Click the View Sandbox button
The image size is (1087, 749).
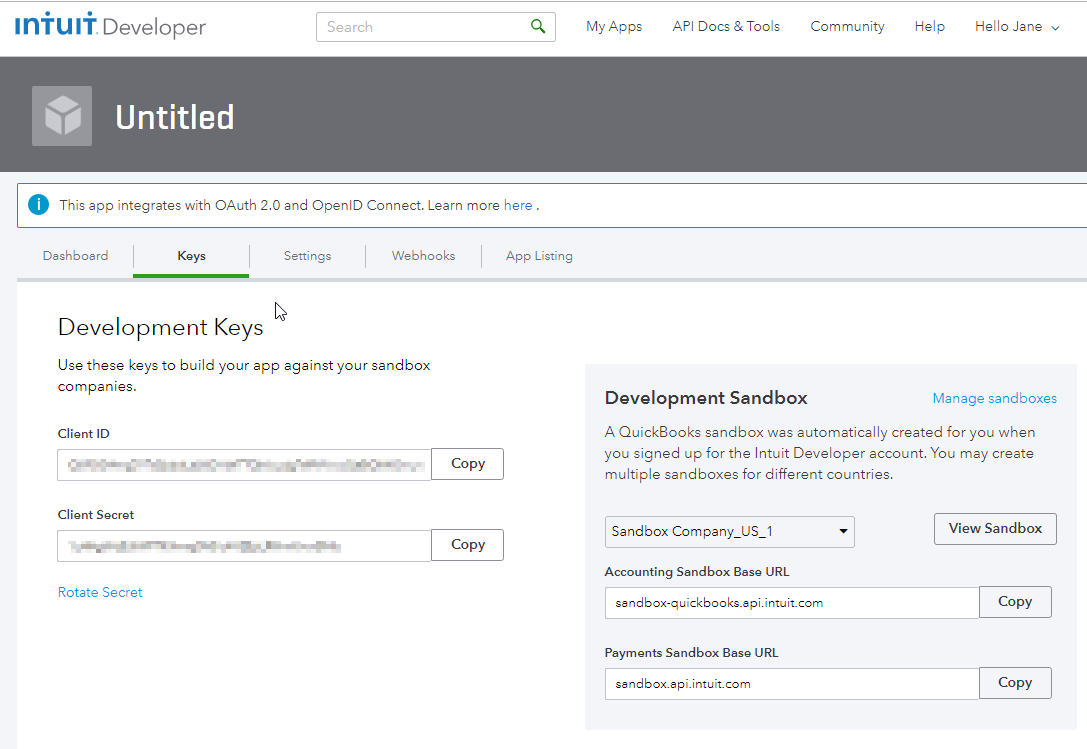pyautogui.click(x=995, y=529)
